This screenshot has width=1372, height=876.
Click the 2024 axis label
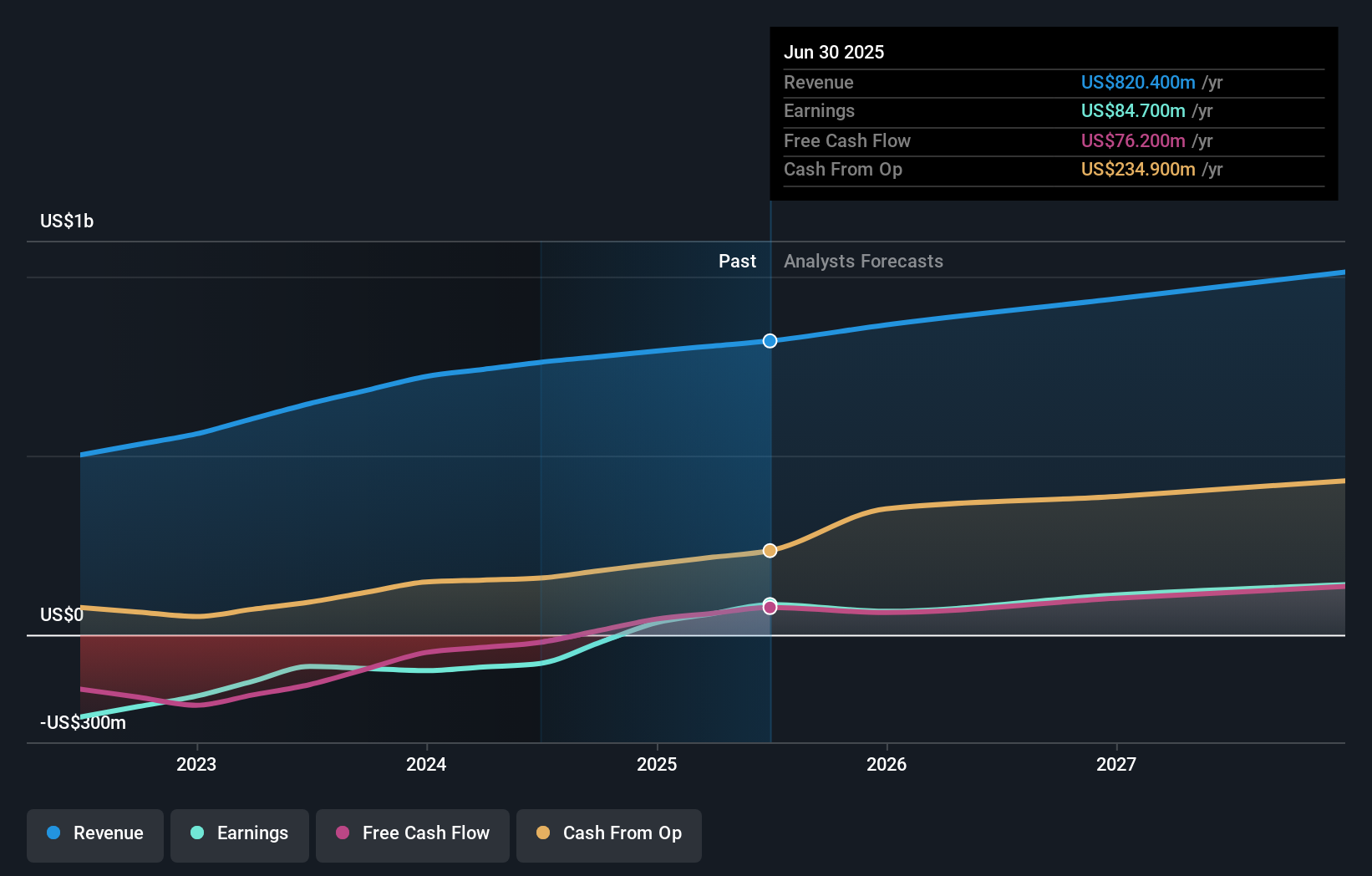click(426, 764)
